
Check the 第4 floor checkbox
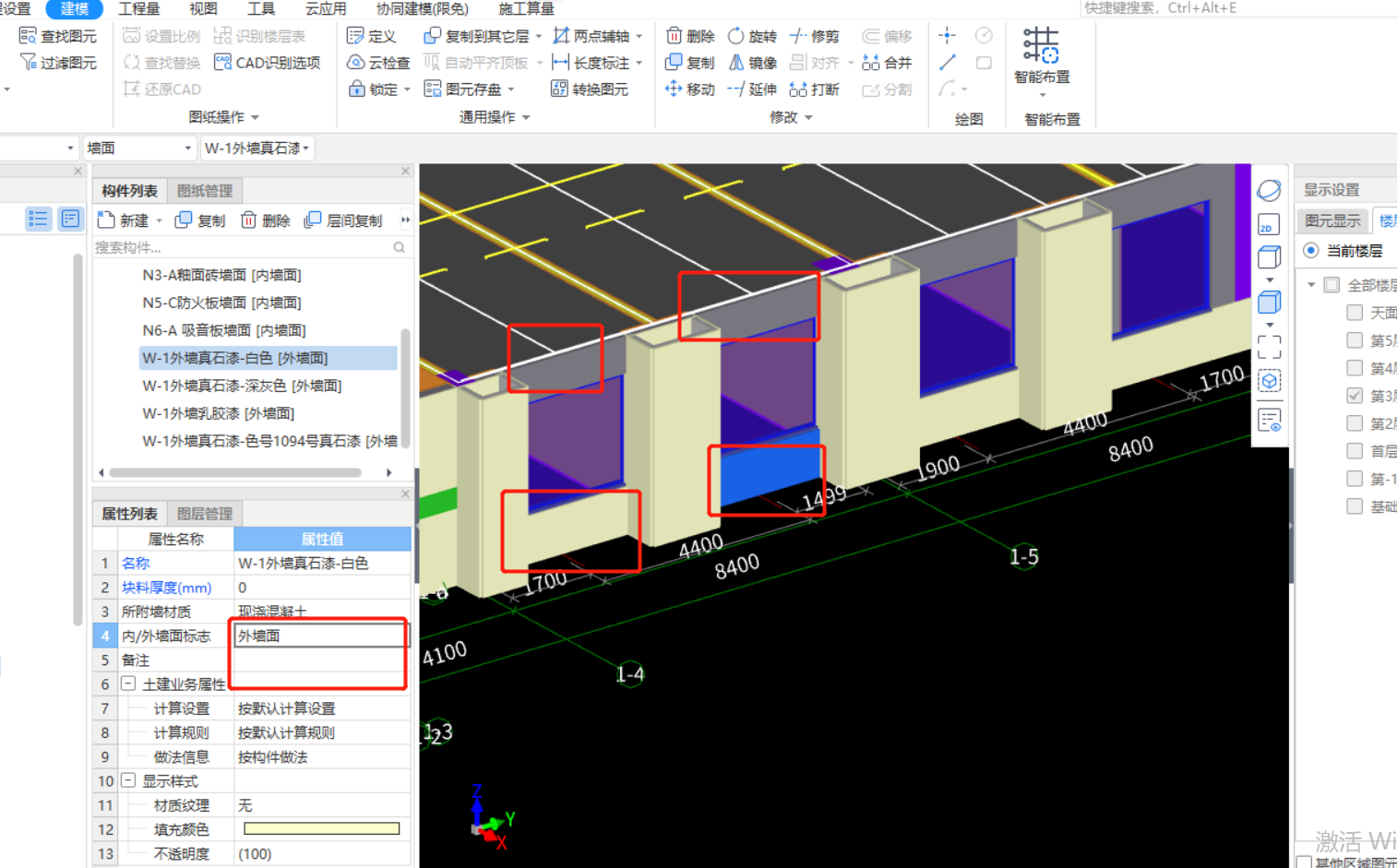1355,368
